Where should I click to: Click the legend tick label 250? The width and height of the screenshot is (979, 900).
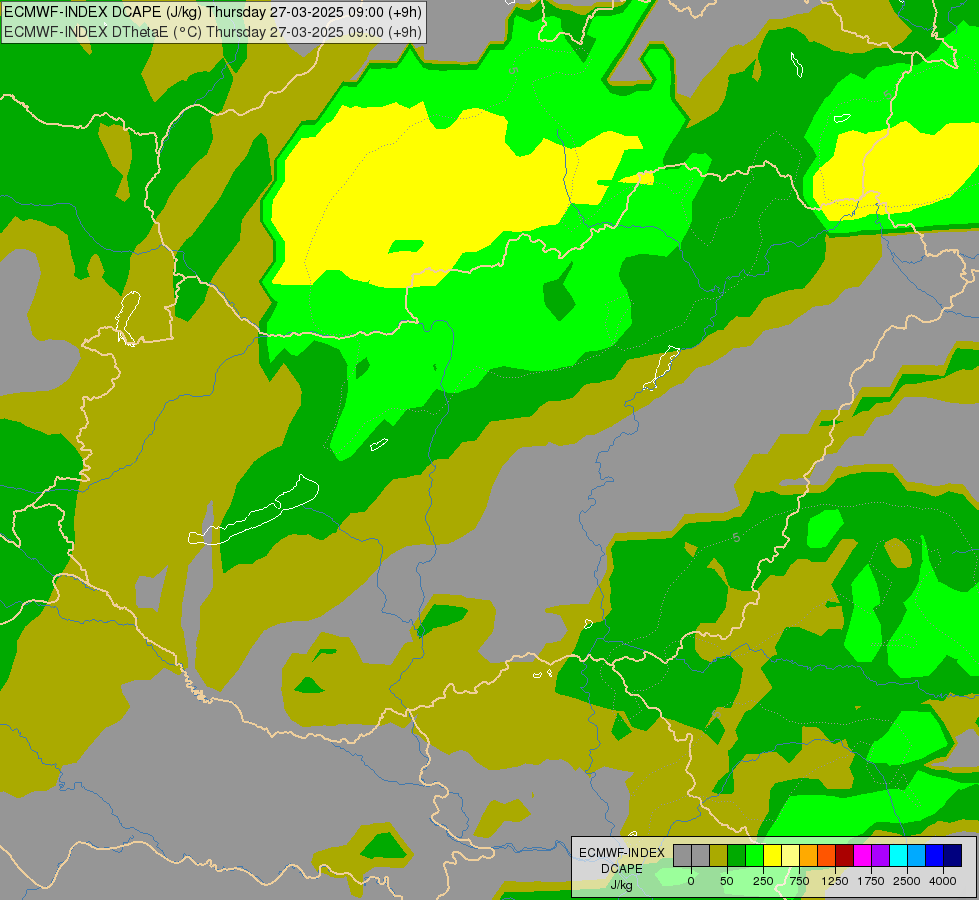point(763,881)
